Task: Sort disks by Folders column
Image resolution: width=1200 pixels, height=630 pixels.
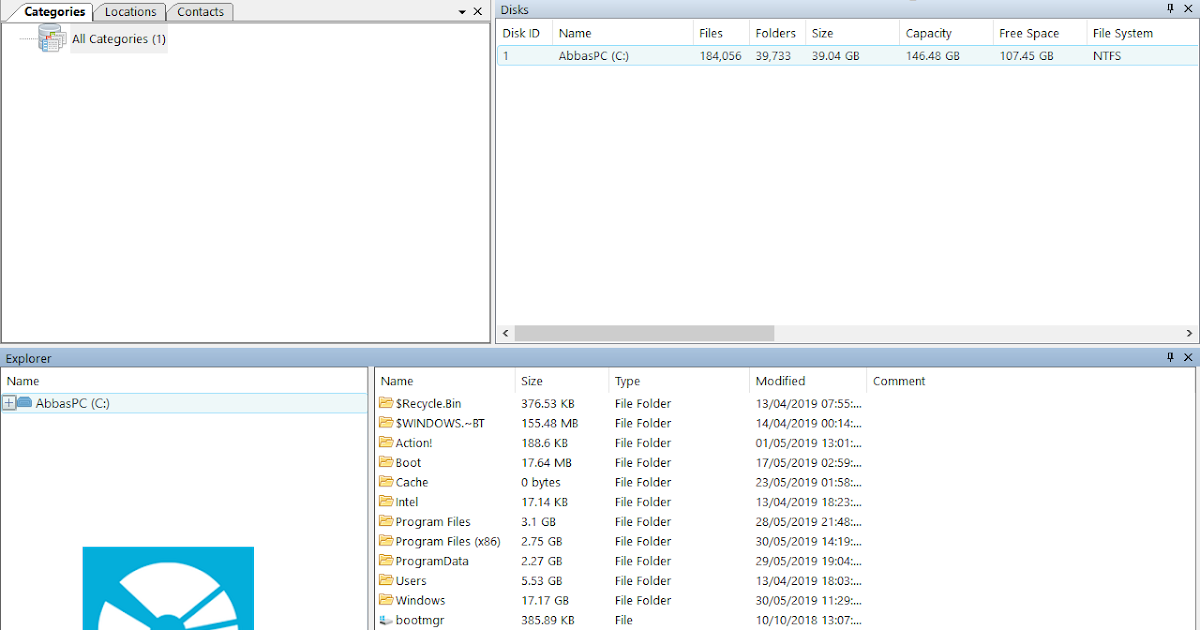Action: click(x=777, y=33)
